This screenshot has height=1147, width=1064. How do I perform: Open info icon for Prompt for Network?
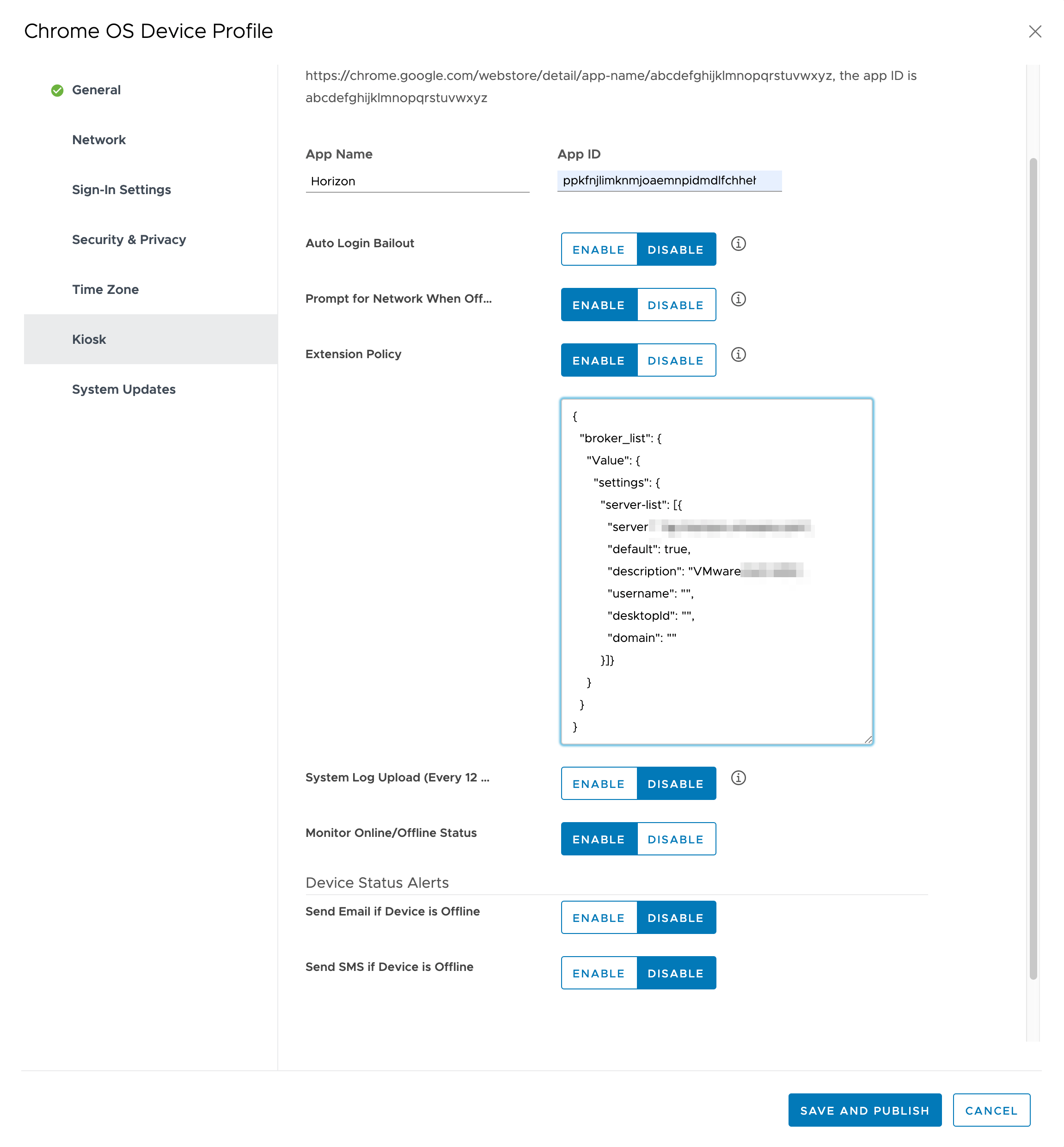pyautogui.click(x=738, y=299)
